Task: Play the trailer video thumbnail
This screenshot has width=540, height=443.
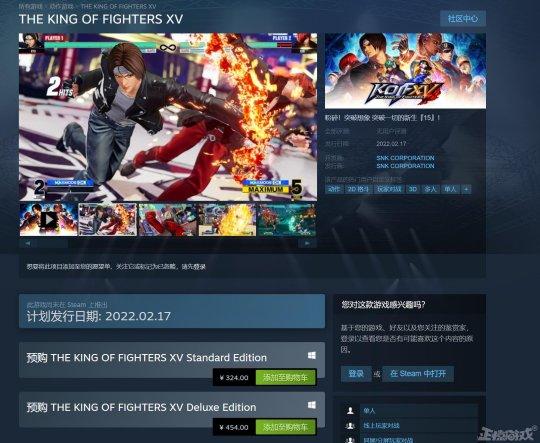Action: click(49, 219)
